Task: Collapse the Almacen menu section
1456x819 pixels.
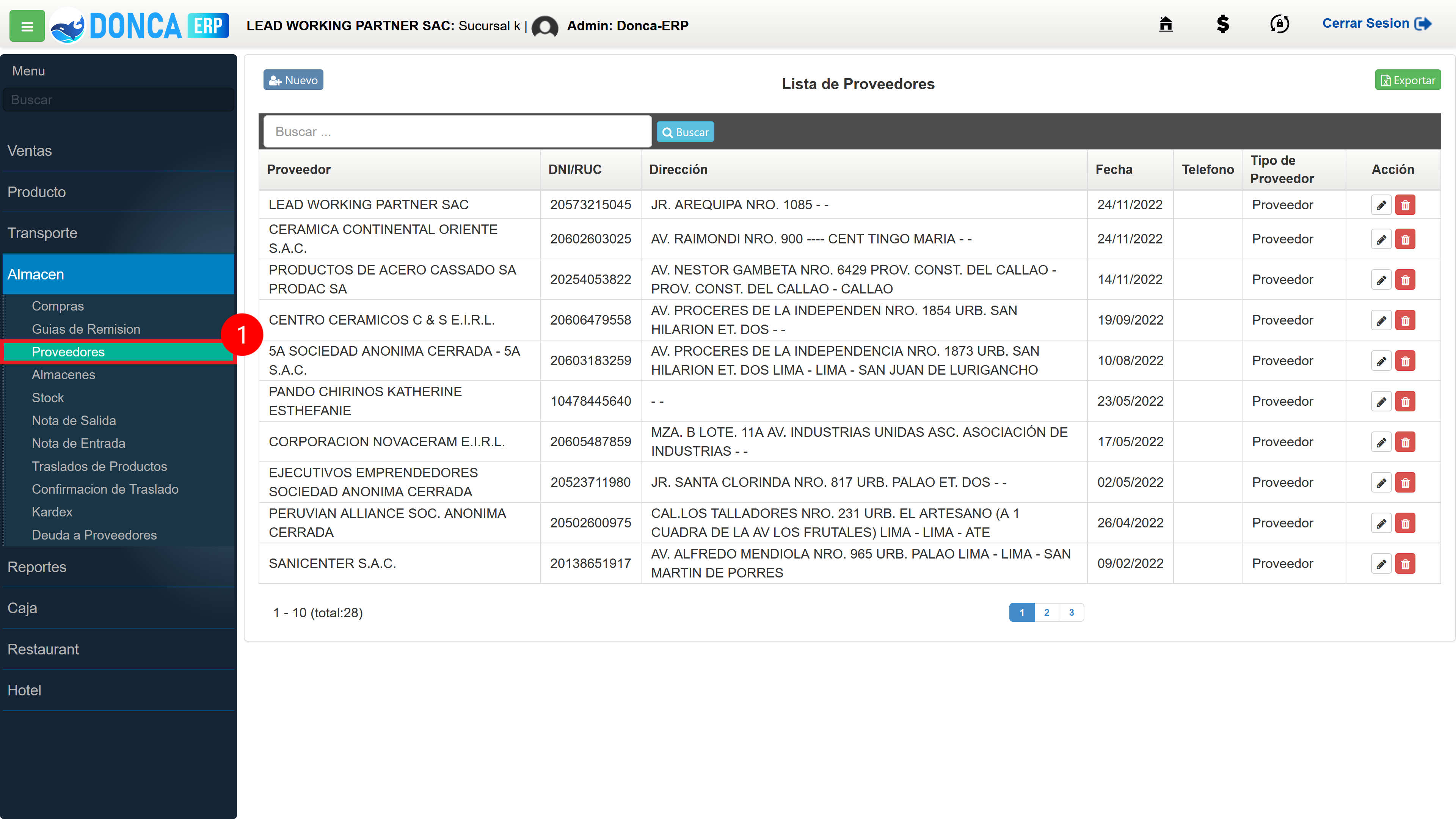Action: [x=119, y=275]
